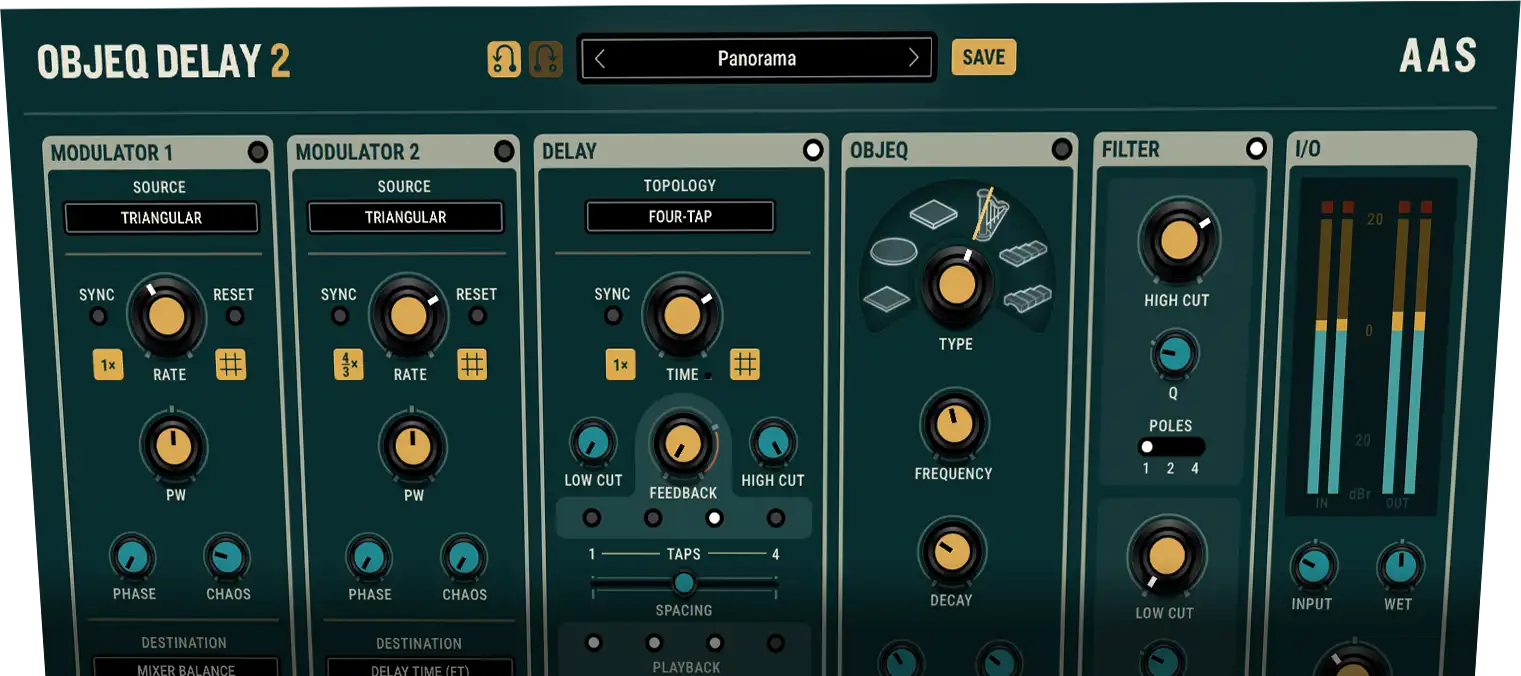This screenshot has height=676, width=1521.
Task: Click the SAVE button
Action: 983,57
